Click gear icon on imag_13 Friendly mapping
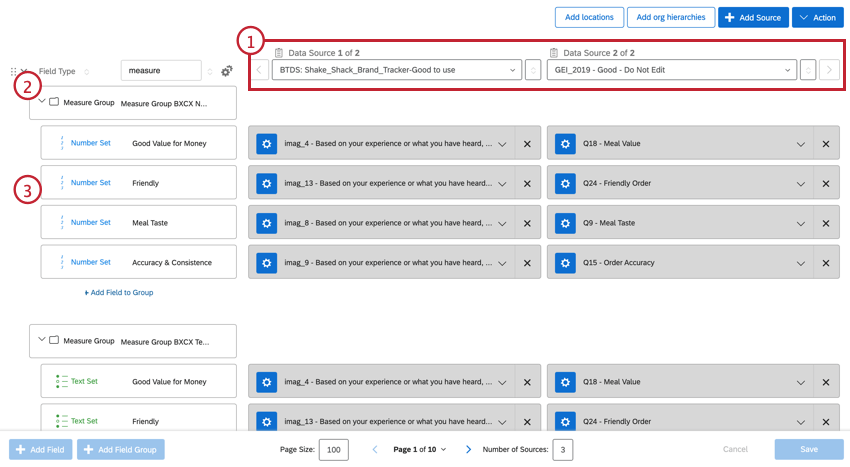Viewport: 850px width, 467px height. 266,183
